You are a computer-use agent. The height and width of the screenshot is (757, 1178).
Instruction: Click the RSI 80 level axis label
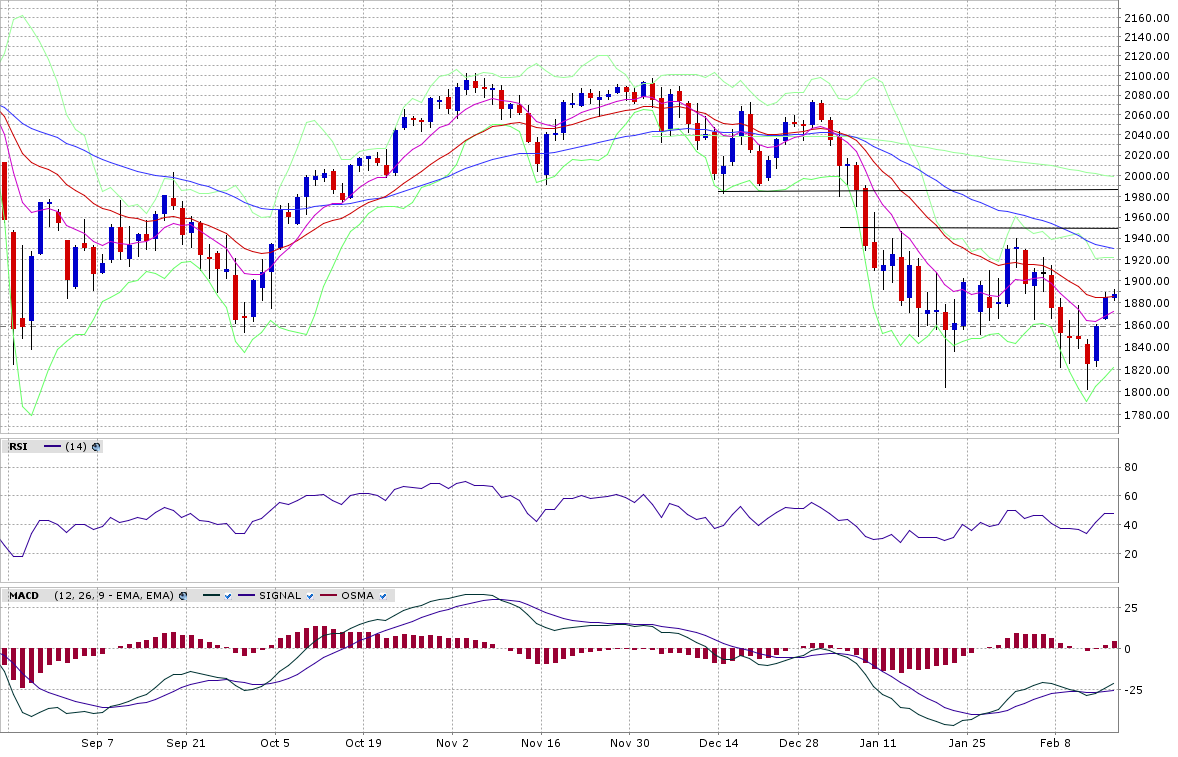click(1131, 467)
